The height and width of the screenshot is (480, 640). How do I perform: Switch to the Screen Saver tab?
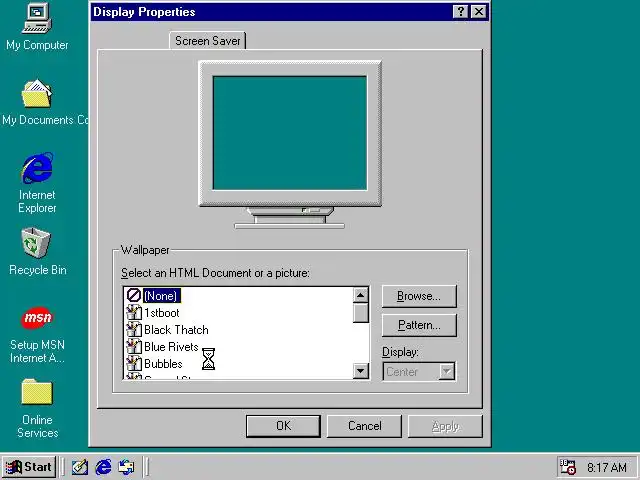click(x=208, y=41)
